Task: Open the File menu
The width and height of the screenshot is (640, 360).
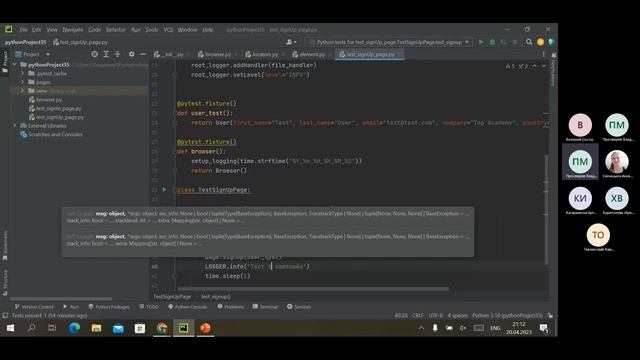Action: [x=23, y=30]
